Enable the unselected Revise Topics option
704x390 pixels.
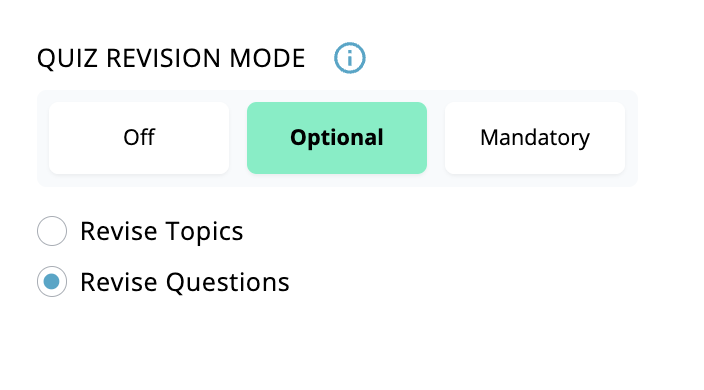(52, 231)
